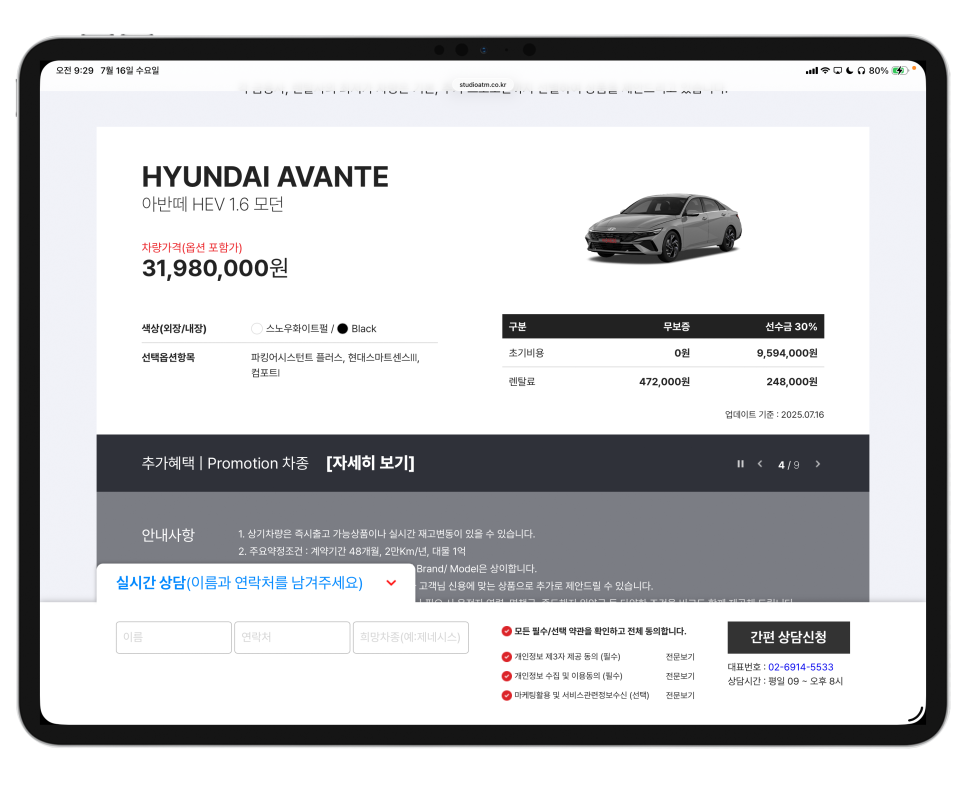Tap the battery indicator in status bar
The width and height of the screenshot is (966, 785).
pos(899,71)
